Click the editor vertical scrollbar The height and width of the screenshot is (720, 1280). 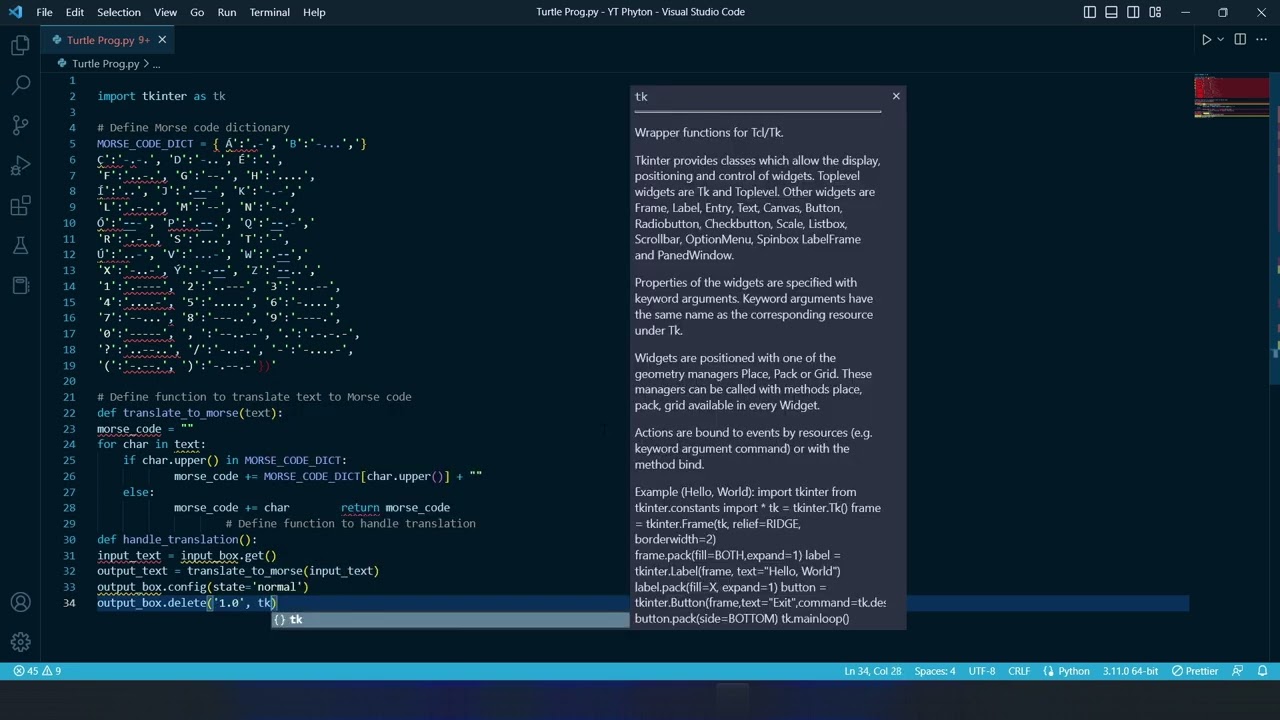point(1275,230)
